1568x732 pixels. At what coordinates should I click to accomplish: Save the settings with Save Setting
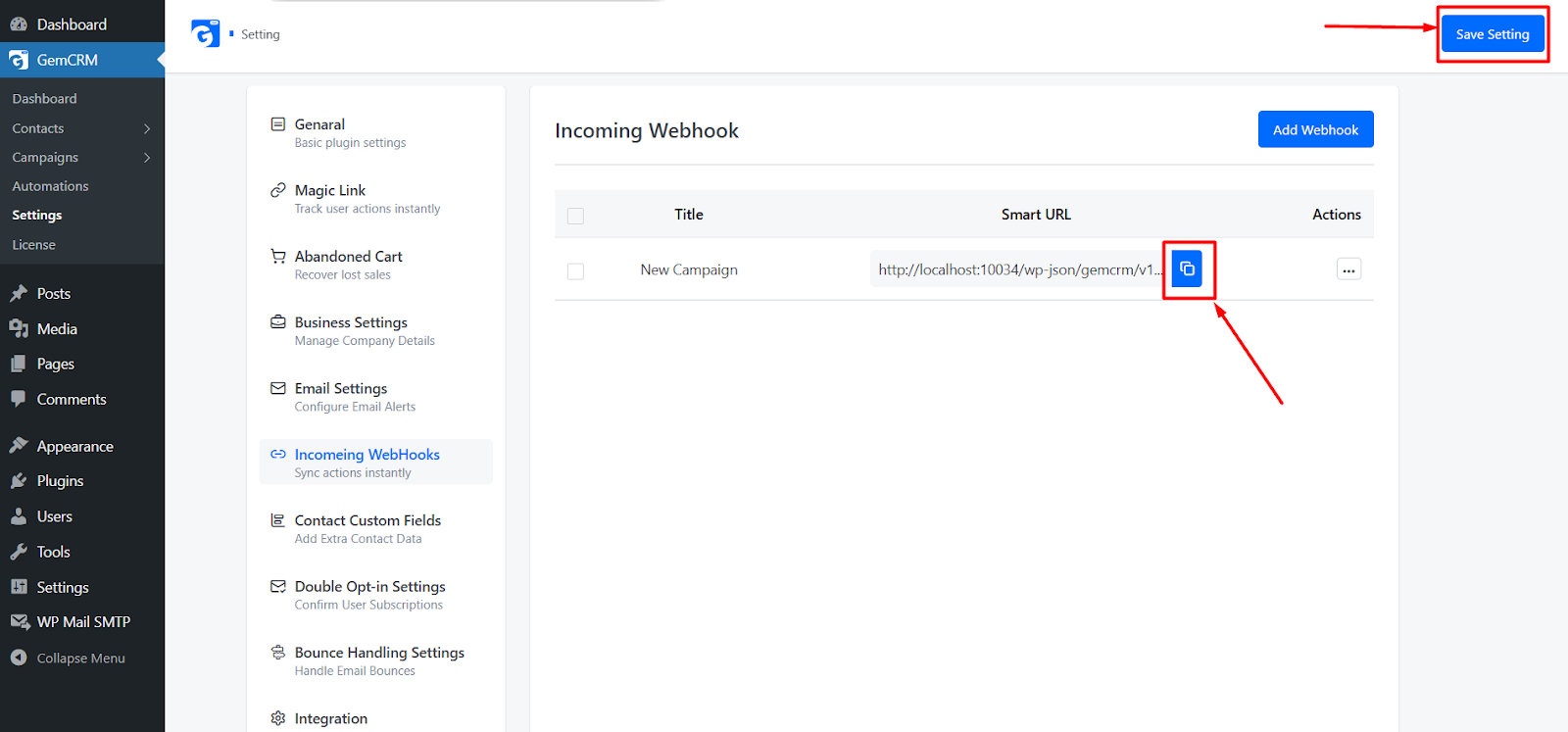tap(1493, 34)
